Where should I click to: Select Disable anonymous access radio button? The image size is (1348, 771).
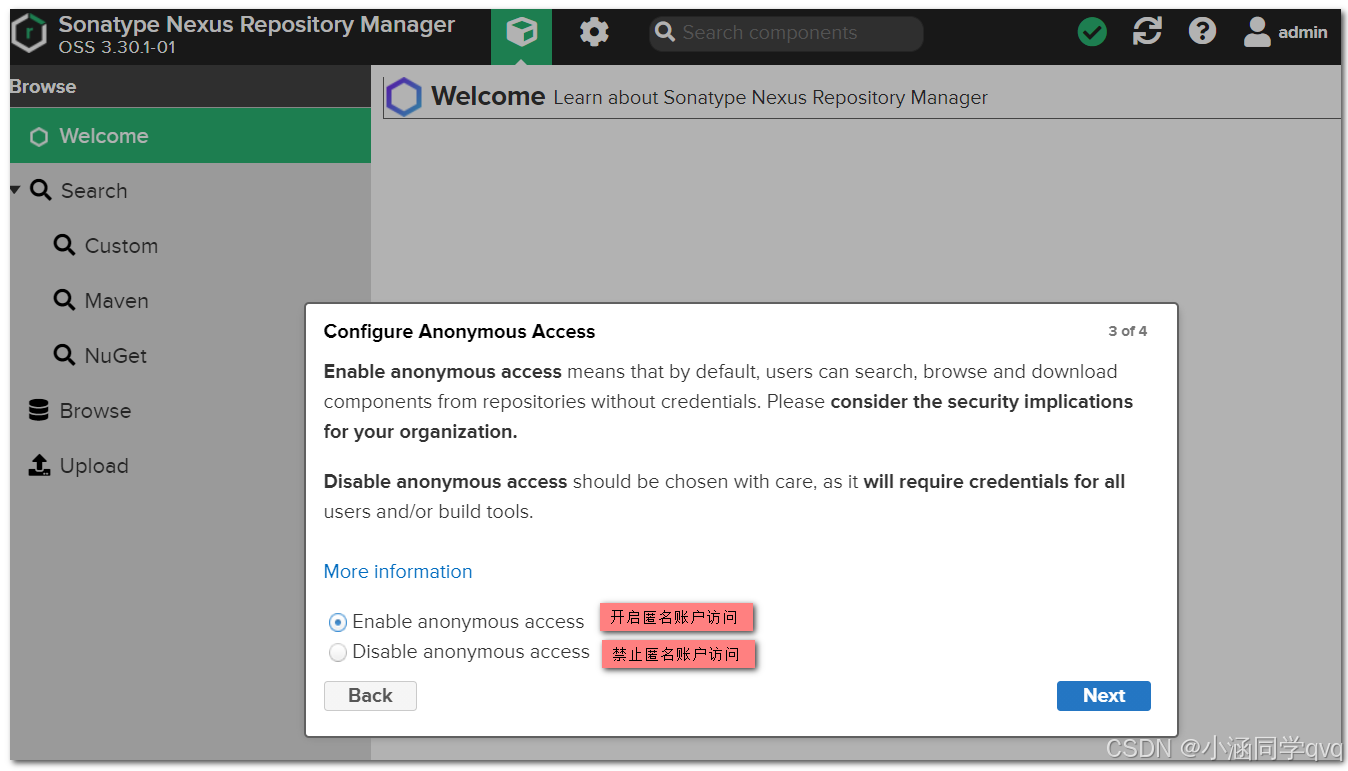pos(338,652)
